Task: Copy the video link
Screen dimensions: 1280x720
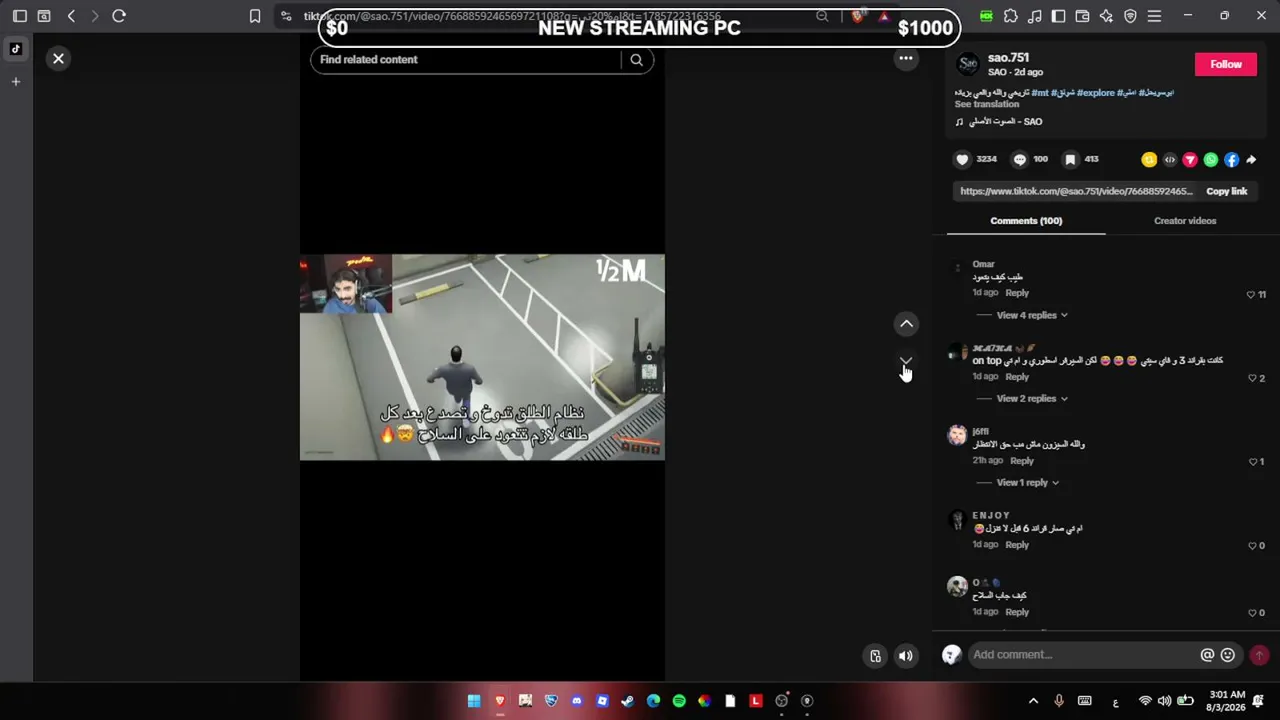Action: [x=1226, y=191]
